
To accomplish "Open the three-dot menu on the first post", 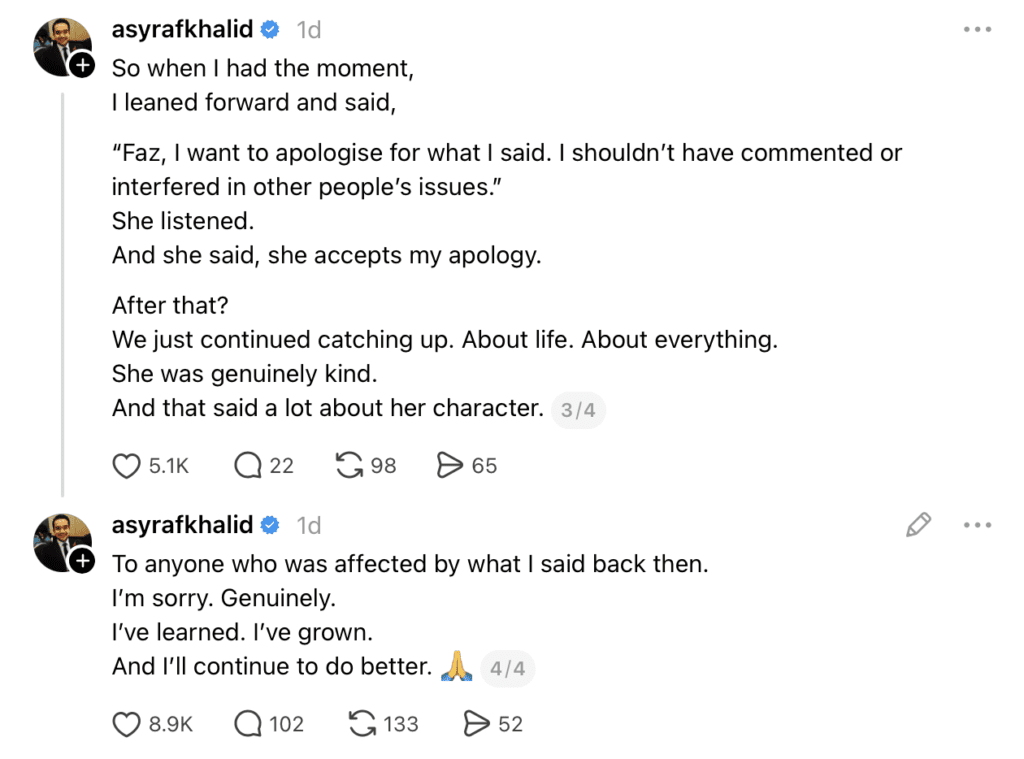I will point(977,30).
